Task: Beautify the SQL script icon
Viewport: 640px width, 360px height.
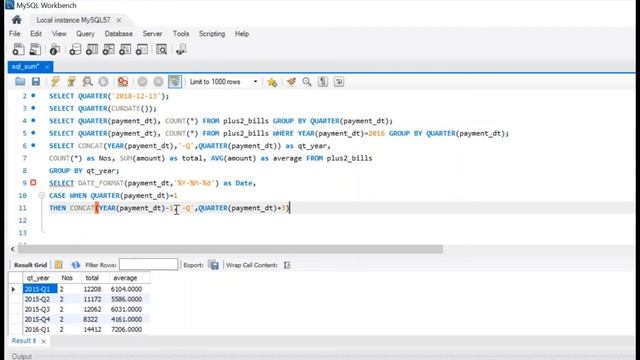Action: pos(291,82)
